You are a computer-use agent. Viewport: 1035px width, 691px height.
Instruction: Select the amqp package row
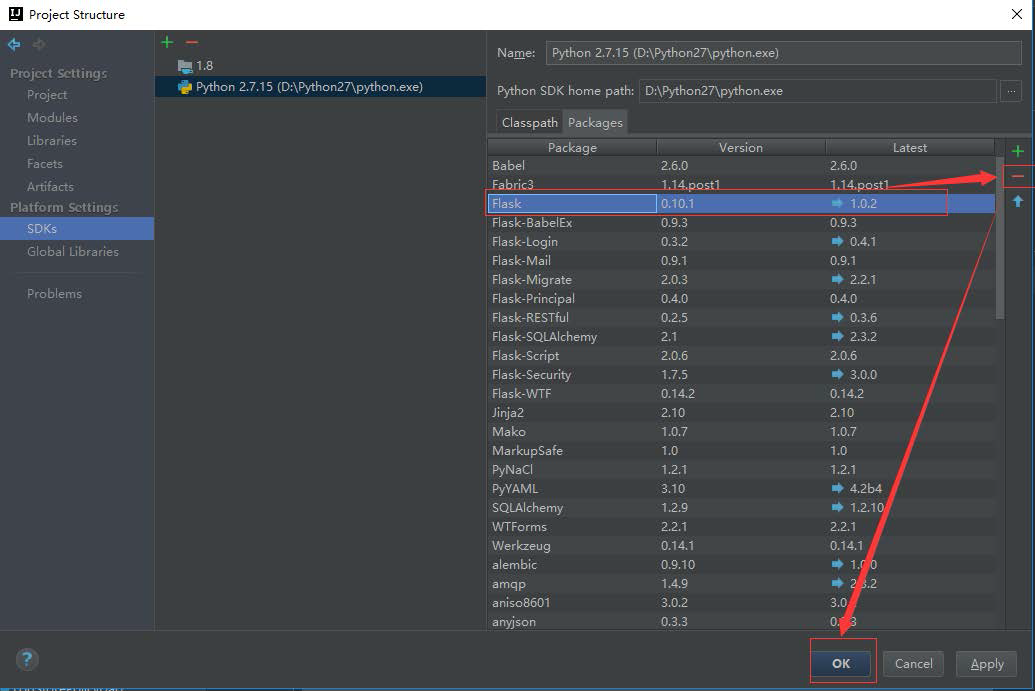coord(741,584)
